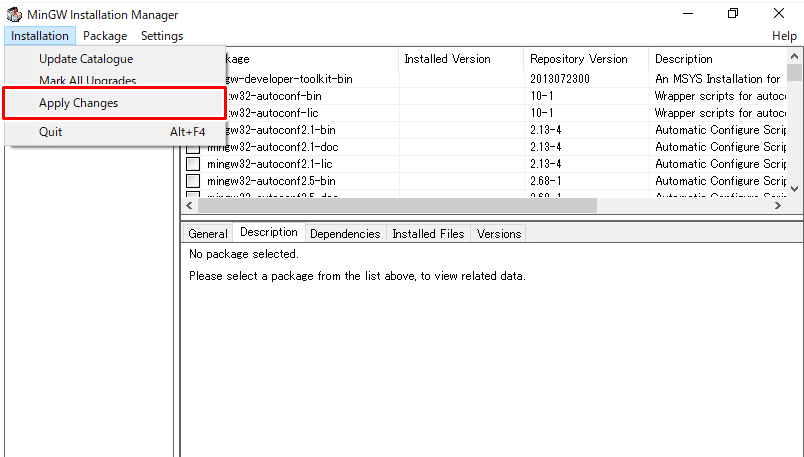This screenshot has width=804, height=457.
Task: Click 'Please select a package' message text
Action: (357, 276)
